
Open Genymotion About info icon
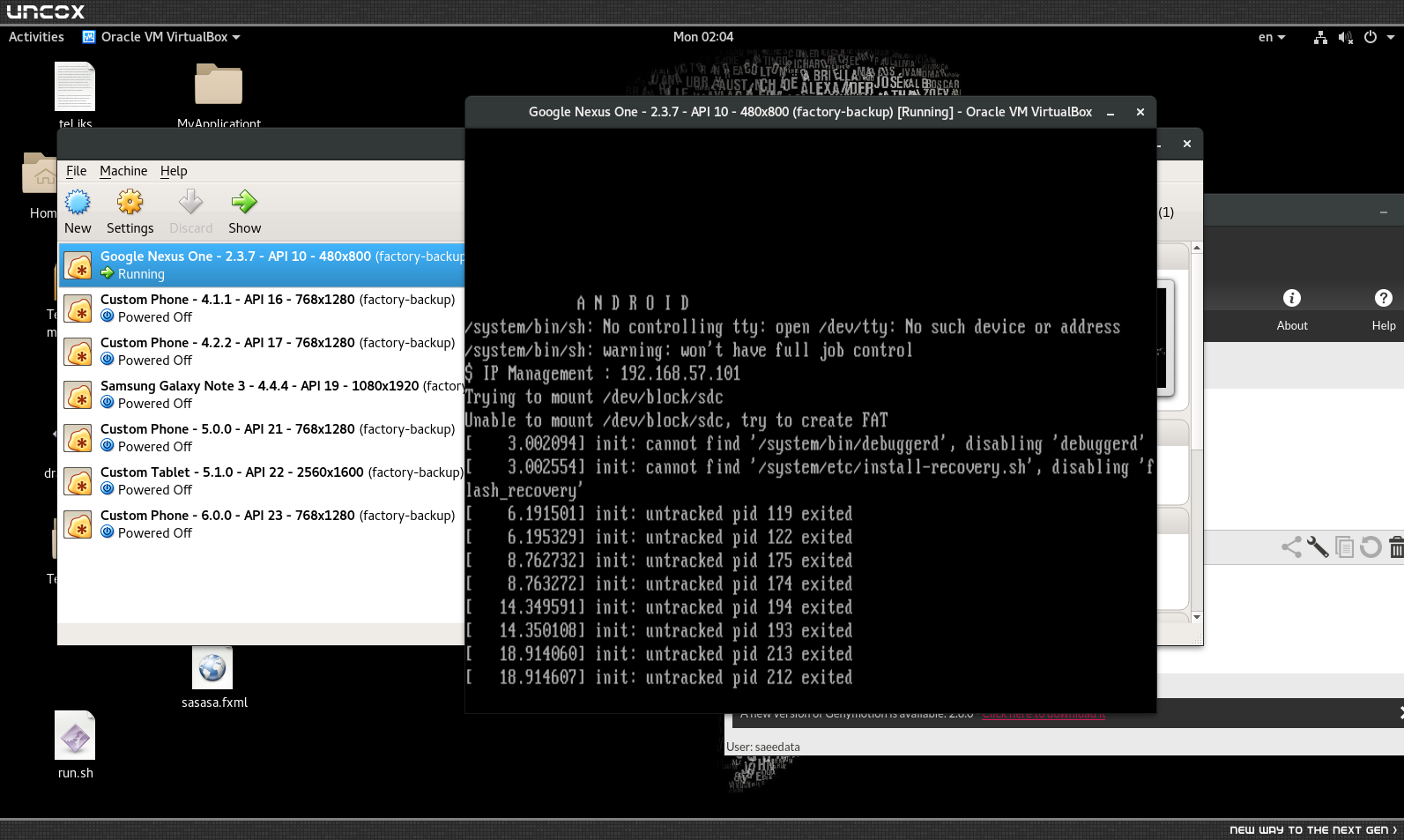click(1292, 298)
